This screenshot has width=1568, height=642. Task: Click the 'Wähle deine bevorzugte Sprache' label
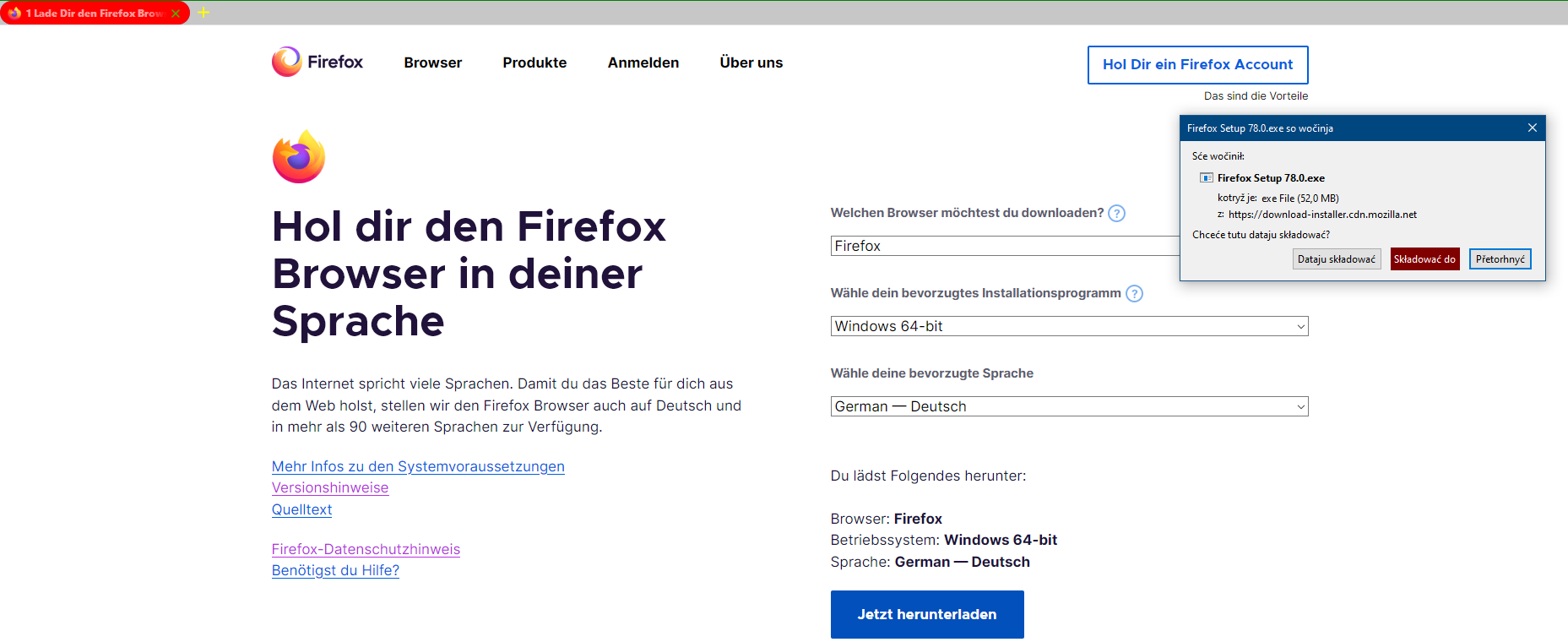tap(932, 373)
